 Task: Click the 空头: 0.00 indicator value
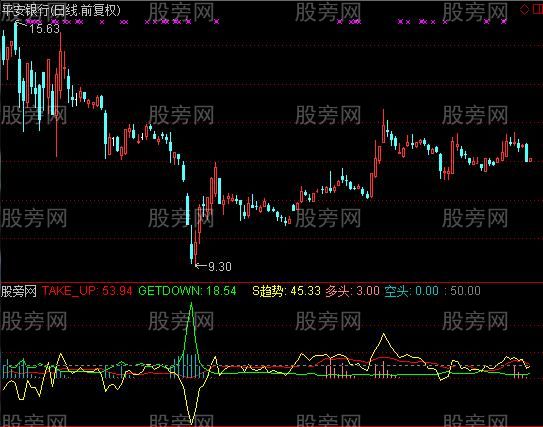point(411,291)
